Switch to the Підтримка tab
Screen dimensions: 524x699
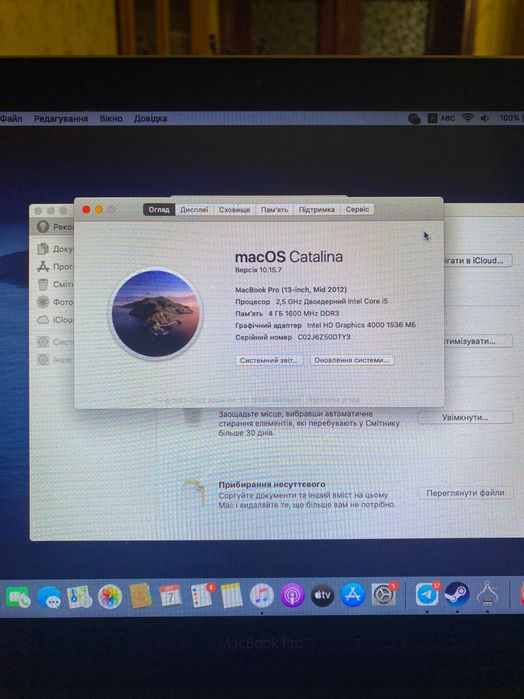pos(317,210)
